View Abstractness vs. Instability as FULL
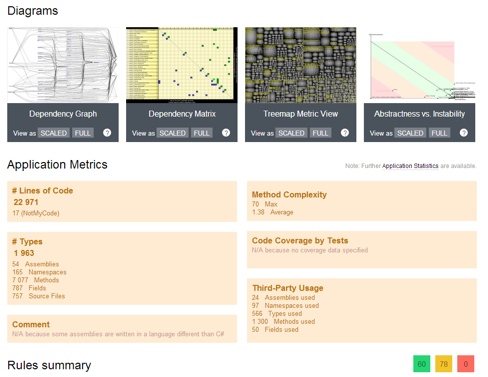The image size is (488, 377). [x=439, y=133]
